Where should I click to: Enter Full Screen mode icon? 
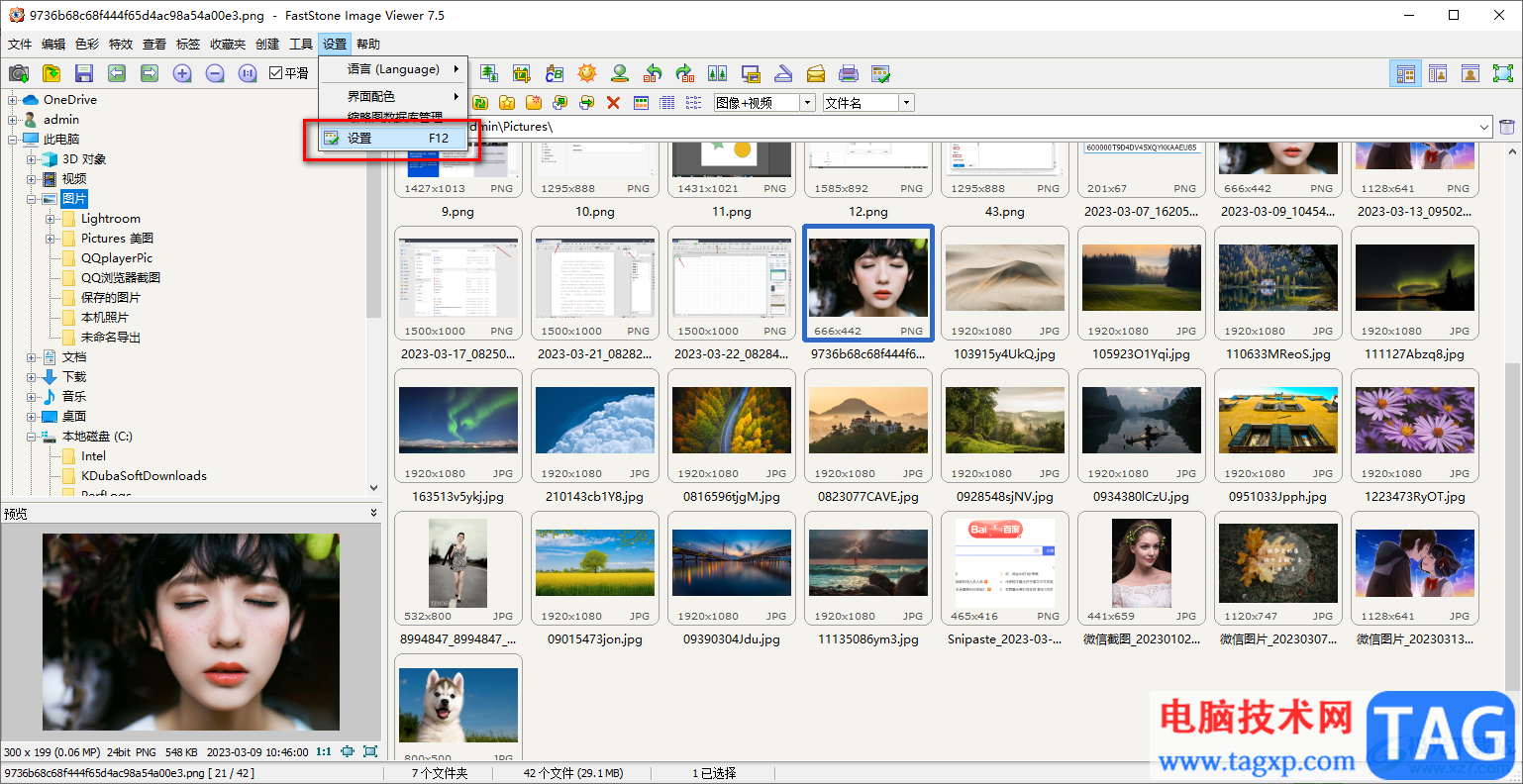point(1503,73)
